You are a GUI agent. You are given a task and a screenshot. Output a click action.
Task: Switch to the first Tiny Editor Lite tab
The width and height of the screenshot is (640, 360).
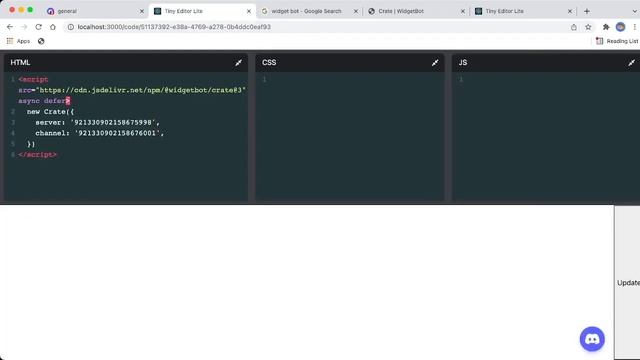tap(202, 11)
